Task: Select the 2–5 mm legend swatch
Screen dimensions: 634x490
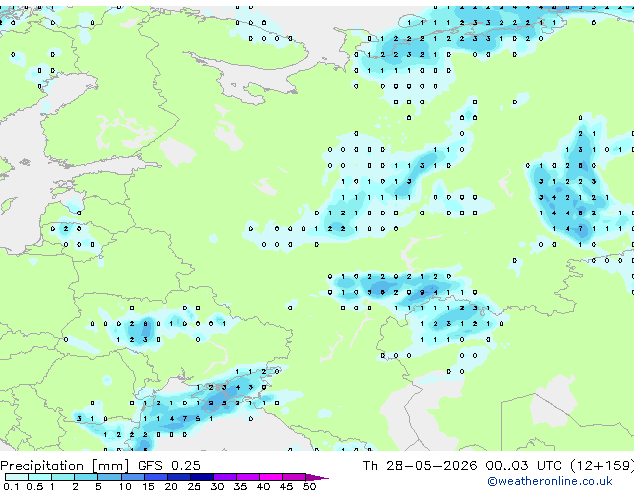Action: (86, 477)
